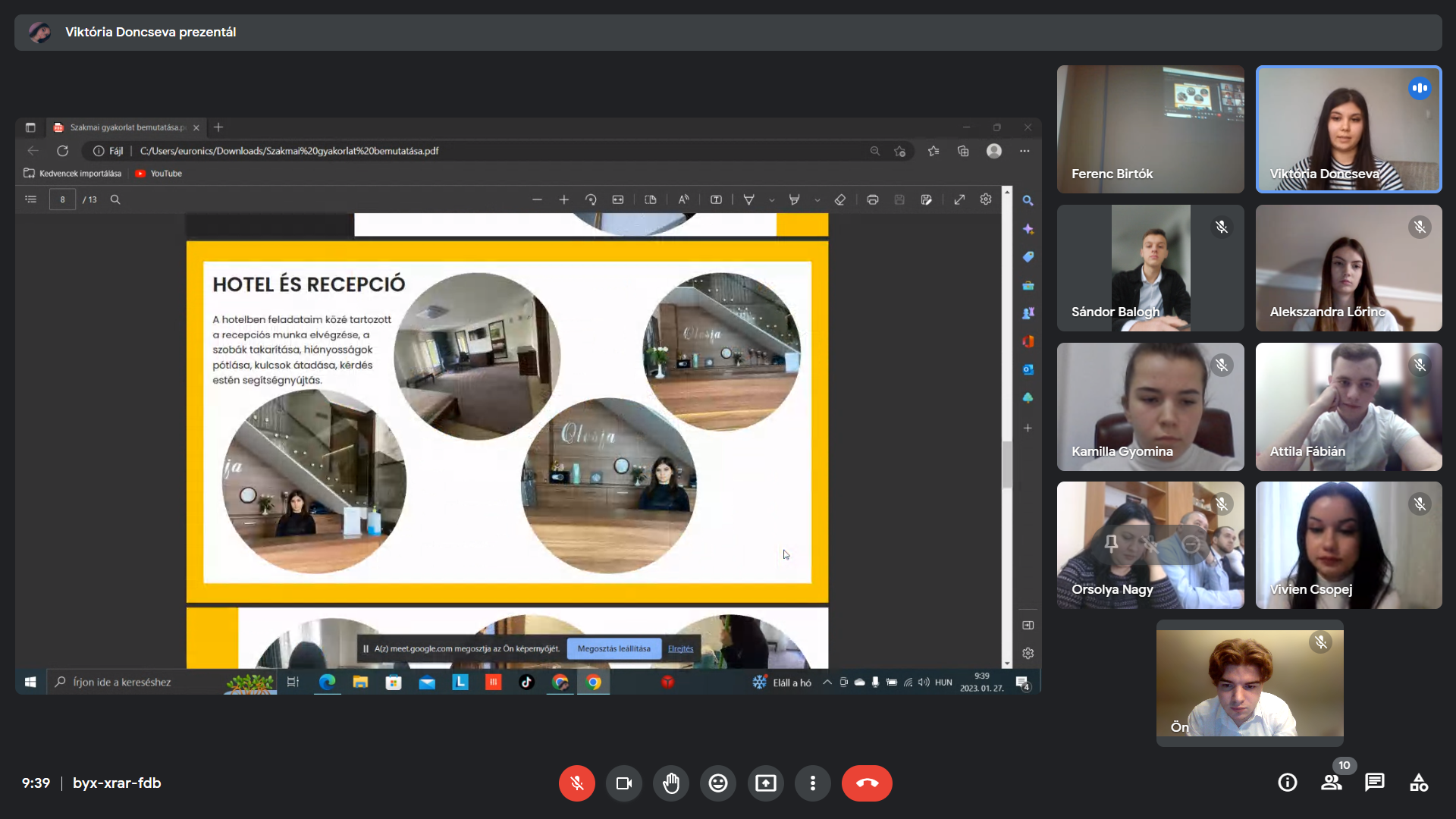Open the meeting chat panel
The image size is (1456, 819).
tap(1374, 783)
